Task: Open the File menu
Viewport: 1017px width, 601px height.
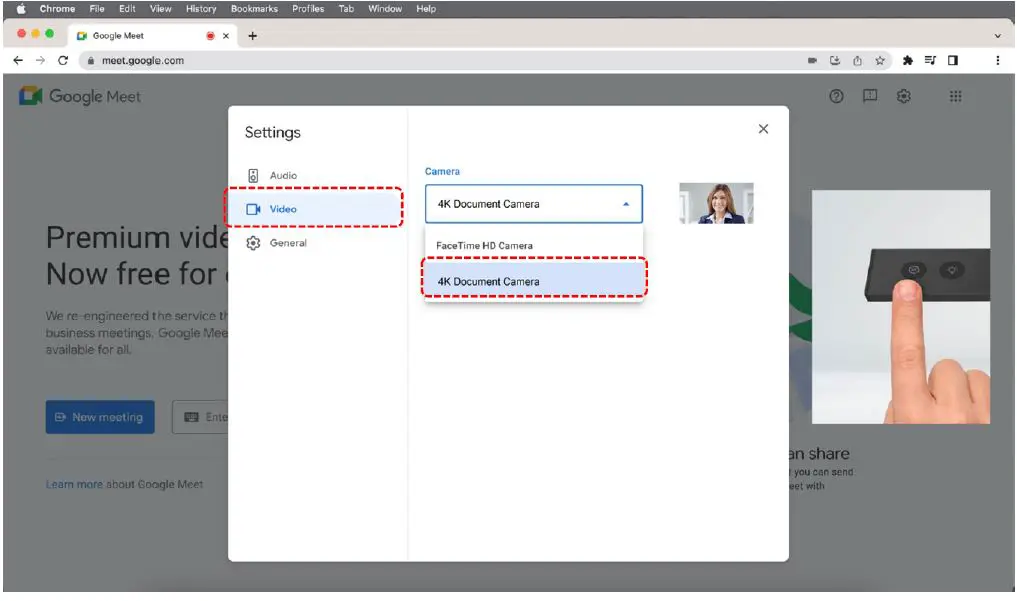Action: coord(97,9)
